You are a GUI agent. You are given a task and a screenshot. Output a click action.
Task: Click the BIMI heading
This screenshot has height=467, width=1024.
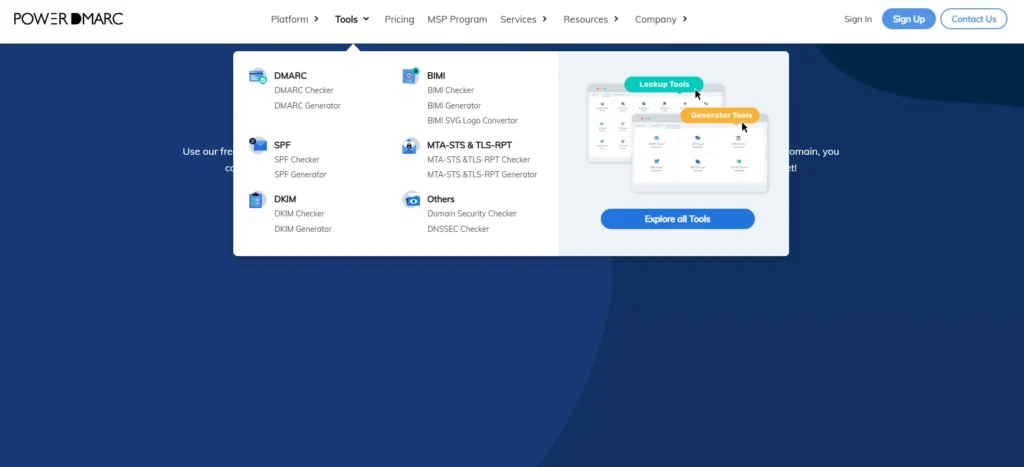(x=436, y=76)
